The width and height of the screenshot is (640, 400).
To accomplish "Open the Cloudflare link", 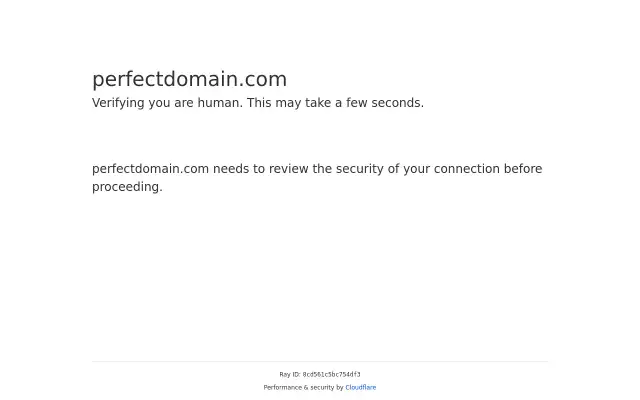I will [x=360, y=387].
